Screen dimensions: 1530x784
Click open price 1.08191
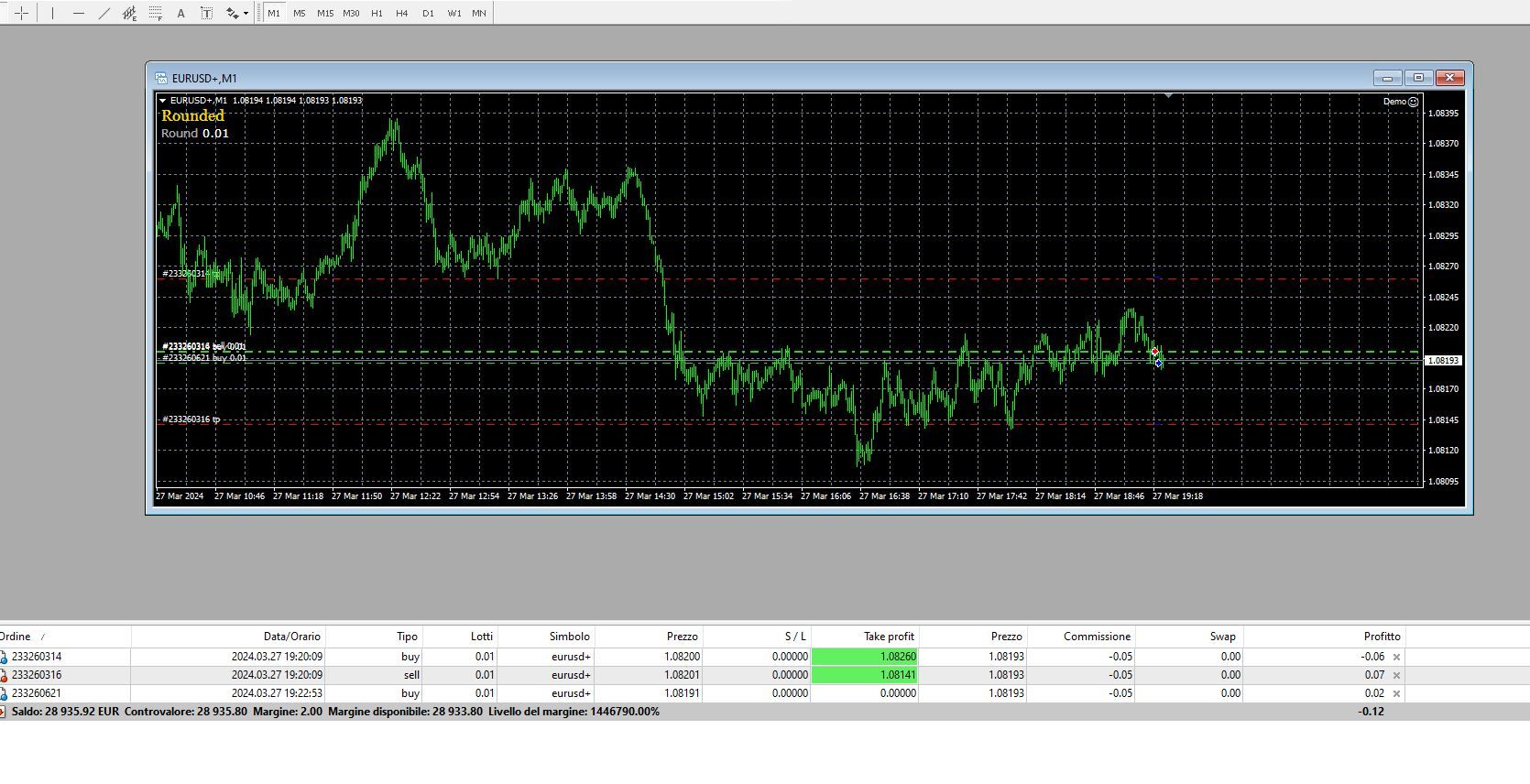coord(682,693)
